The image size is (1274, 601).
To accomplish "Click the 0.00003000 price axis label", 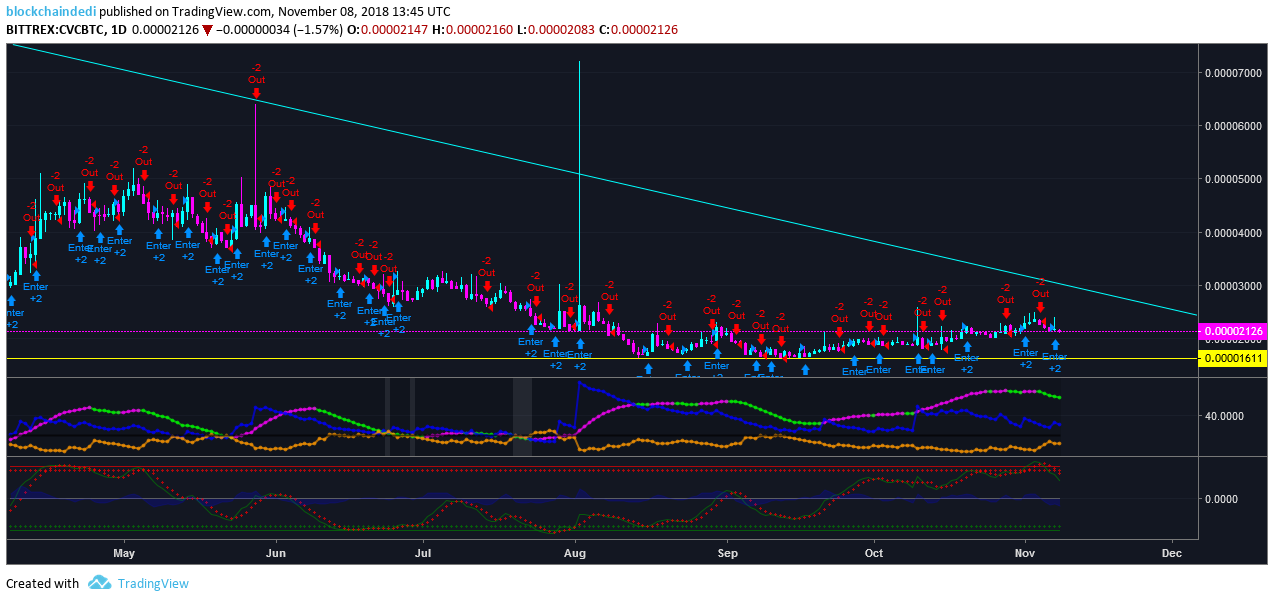I will tap(1233, 286).
